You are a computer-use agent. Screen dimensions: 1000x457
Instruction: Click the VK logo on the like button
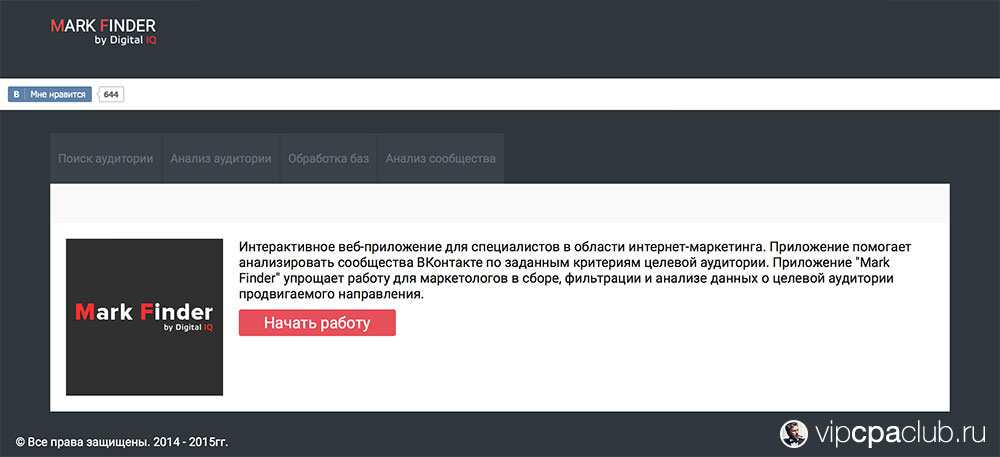(16, 94)
